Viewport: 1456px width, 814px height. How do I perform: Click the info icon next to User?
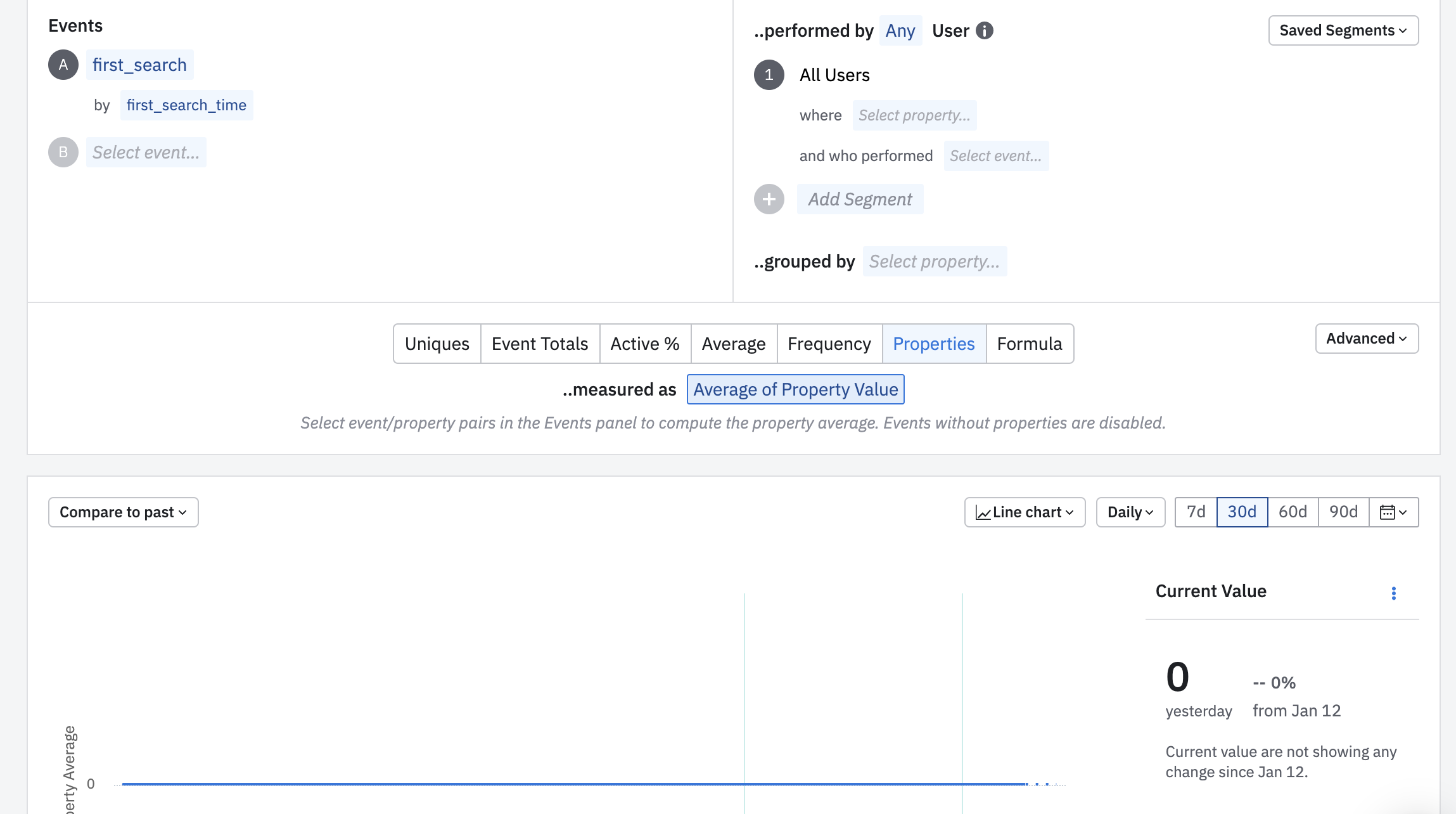(x=984, y=30)
